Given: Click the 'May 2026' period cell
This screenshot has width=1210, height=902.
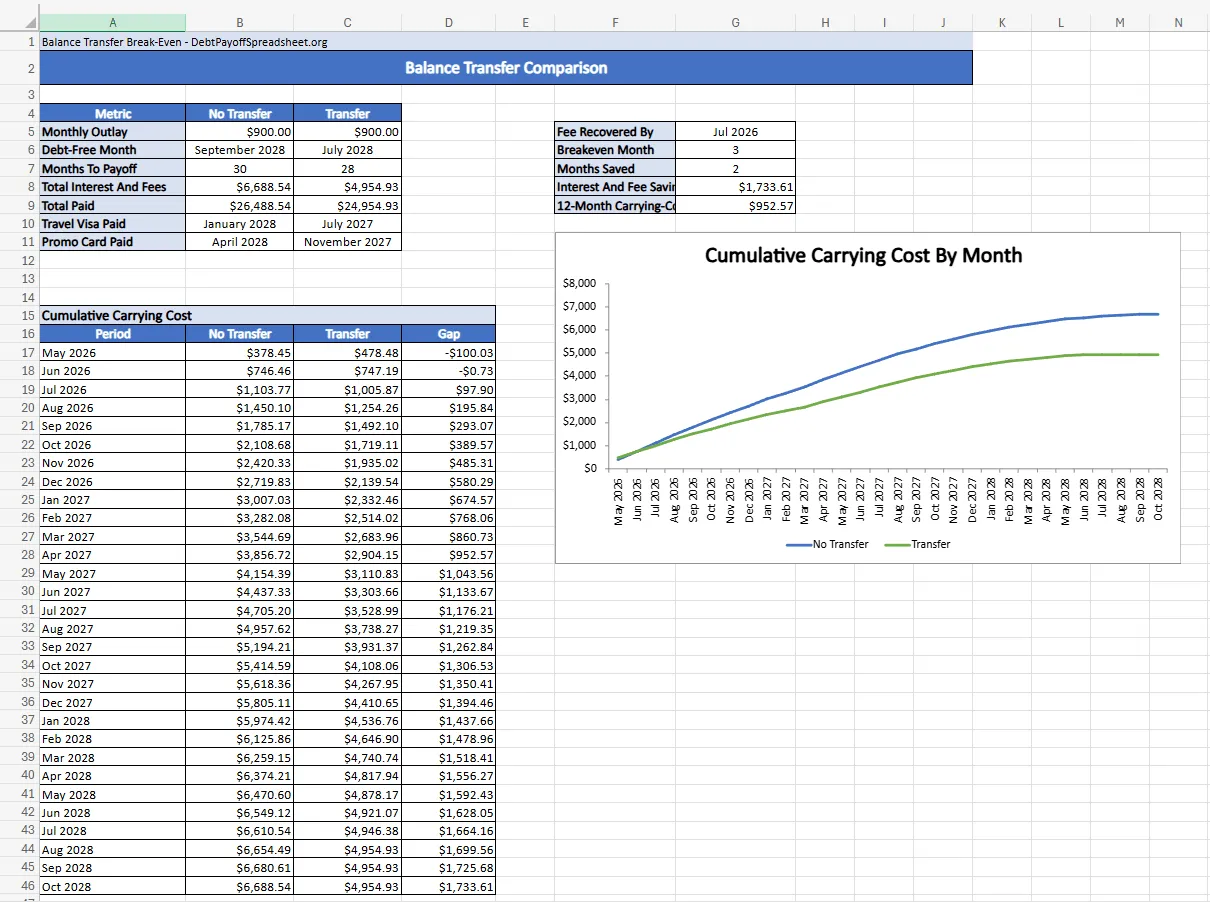Looking at the screenshot, I should (x=112, y=352).
